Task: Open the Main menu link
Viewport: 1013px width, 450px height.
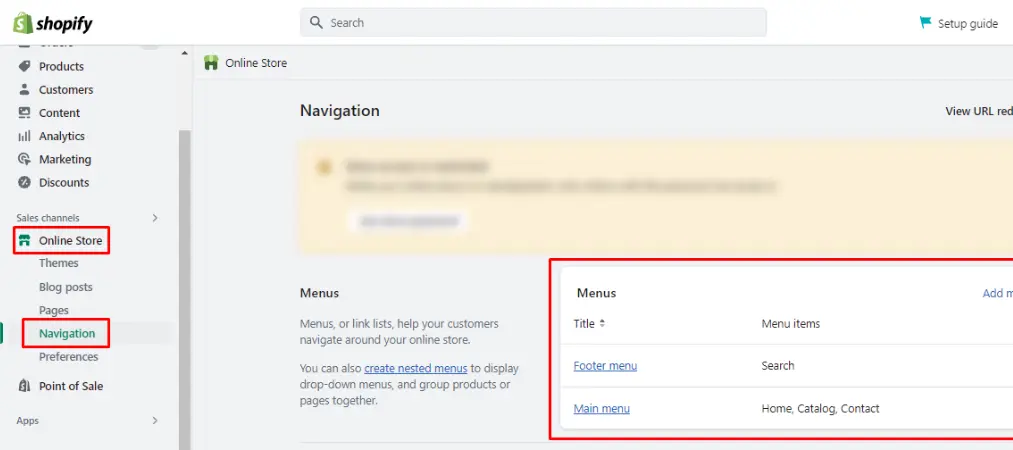Action: coord(601,409)
